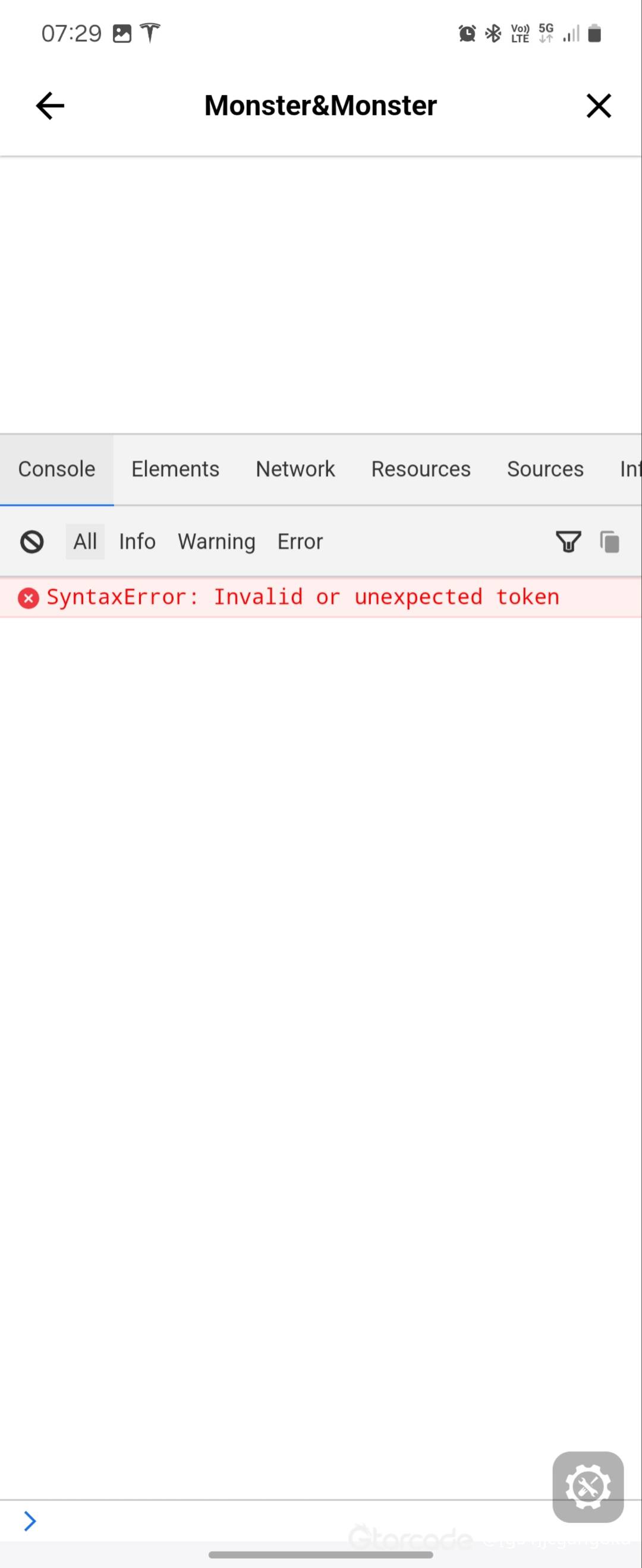Tap the floating devtools gear button
The height and width of the screenshot is (1568, 642).
[588, 1487]
